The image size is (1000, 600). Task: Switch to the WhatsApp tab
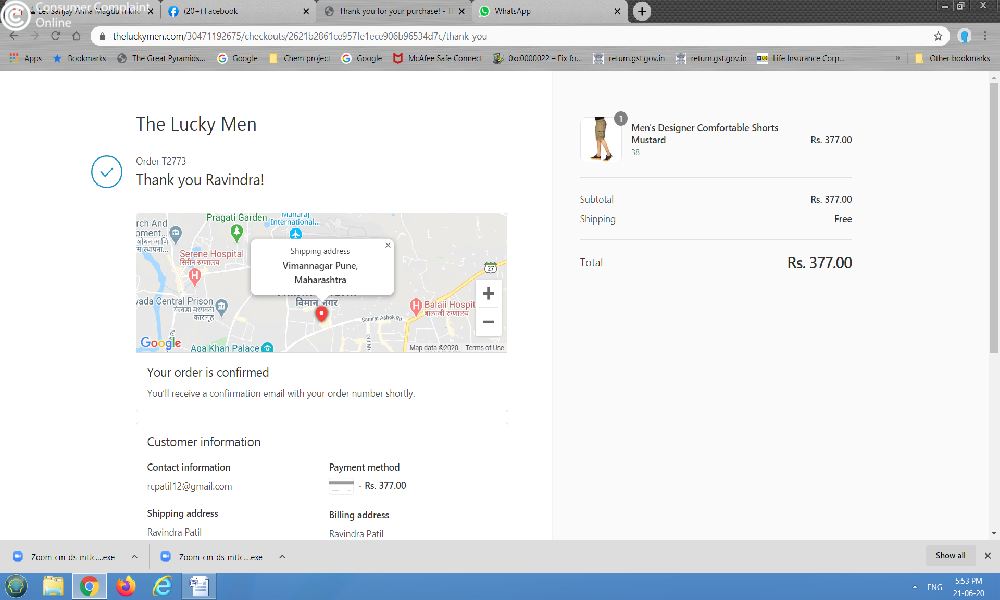pyautogui.click(x=548, y=11)
